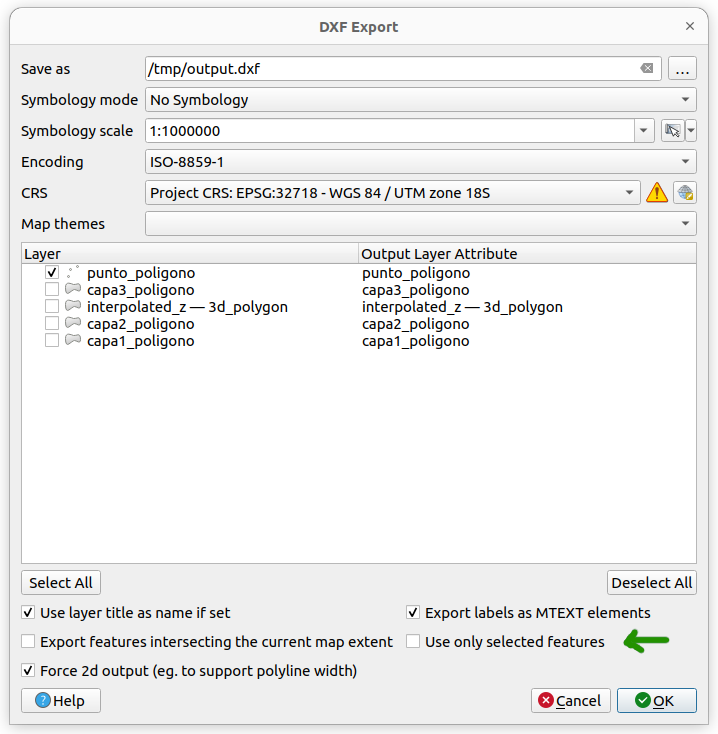Click the browse file button for Save as
Image resolution: width=718 pixels, height=734 pixels.
(683, 69)
